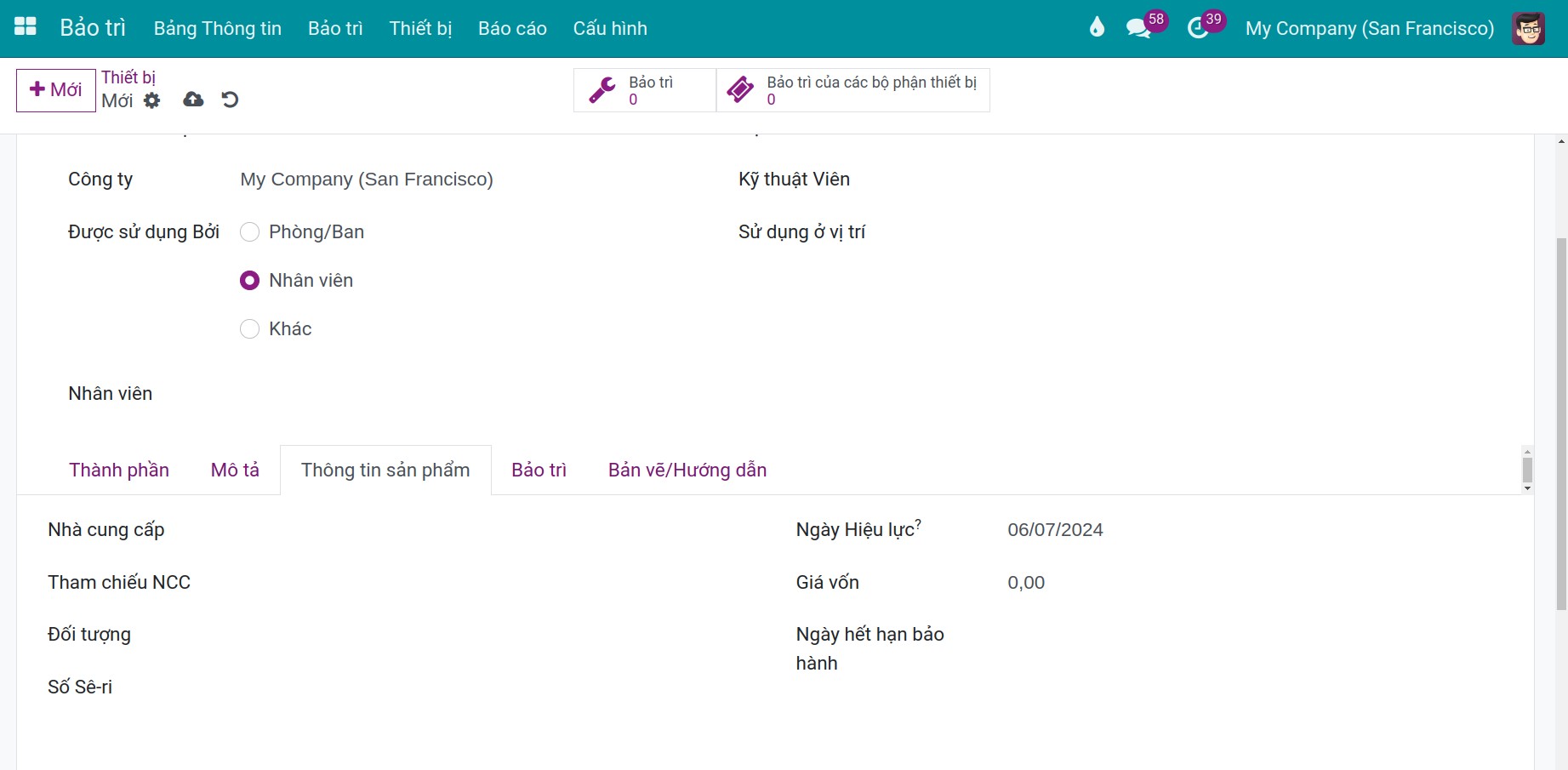This screenshot has width=1568, height=770.
Task: Open the chat messages icon with 58 badge
Action: [x=1138, y=28]
